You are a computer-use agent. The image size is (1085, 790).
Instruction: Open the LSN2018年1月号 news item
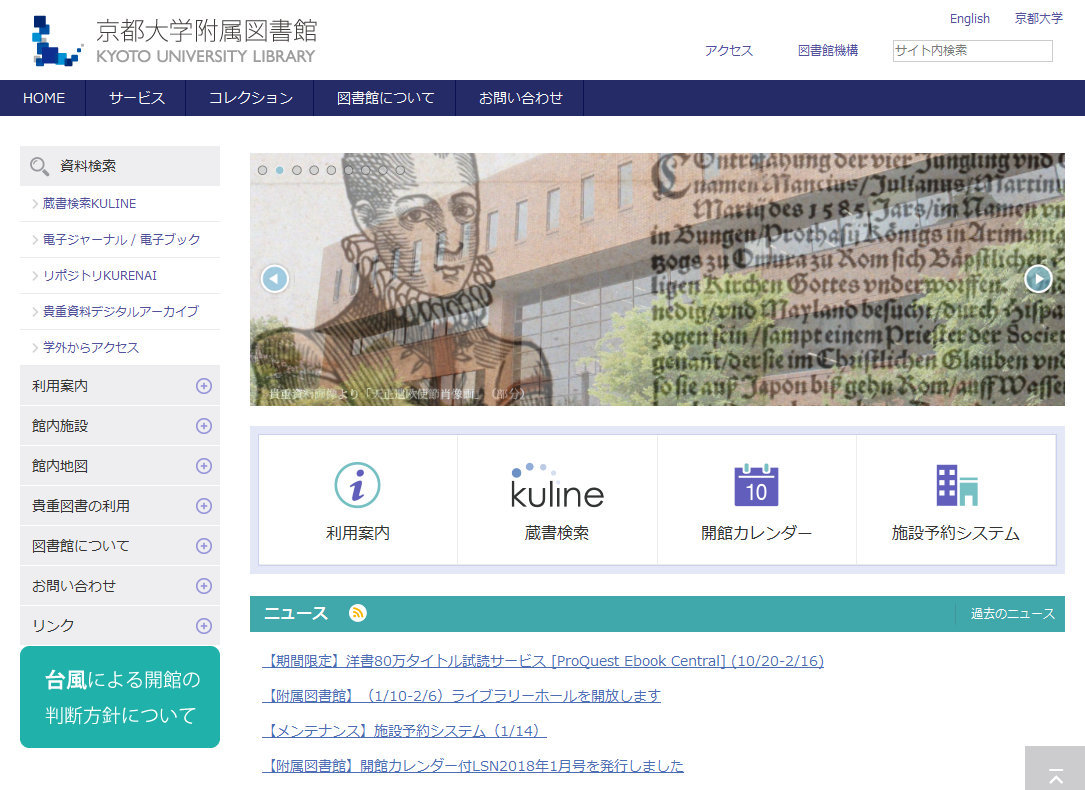(x=473, y=766)
